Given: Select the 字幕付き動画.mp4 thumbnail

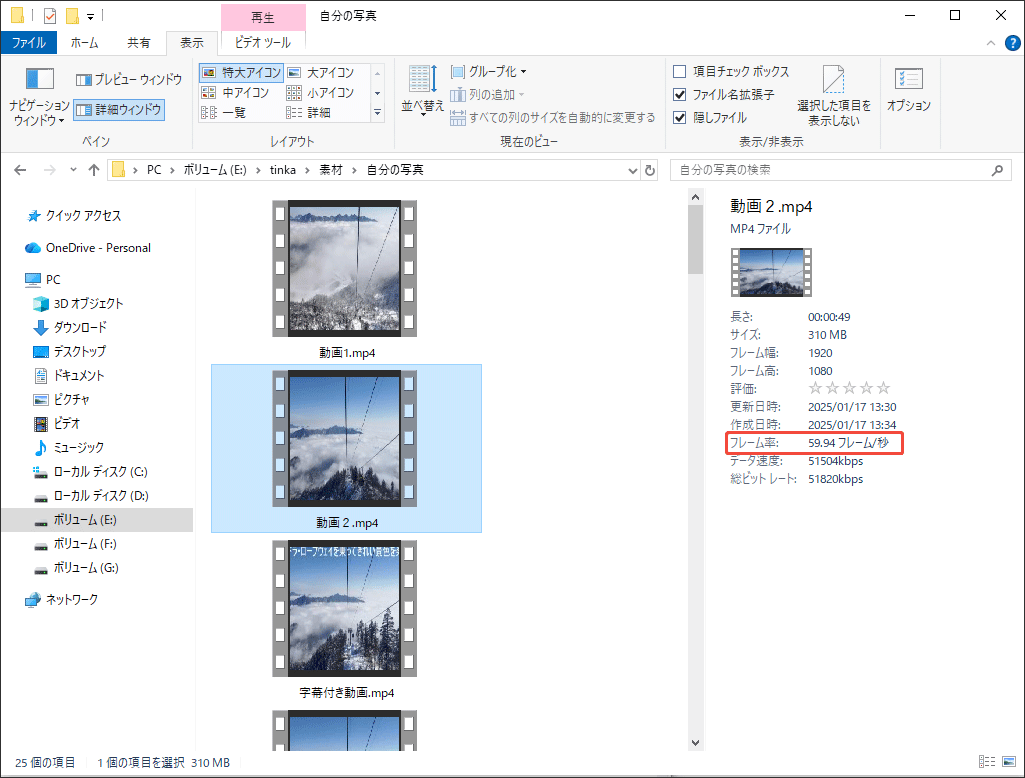Looking at the screenshot, I should pyautogui.click(x=344, y=608).
